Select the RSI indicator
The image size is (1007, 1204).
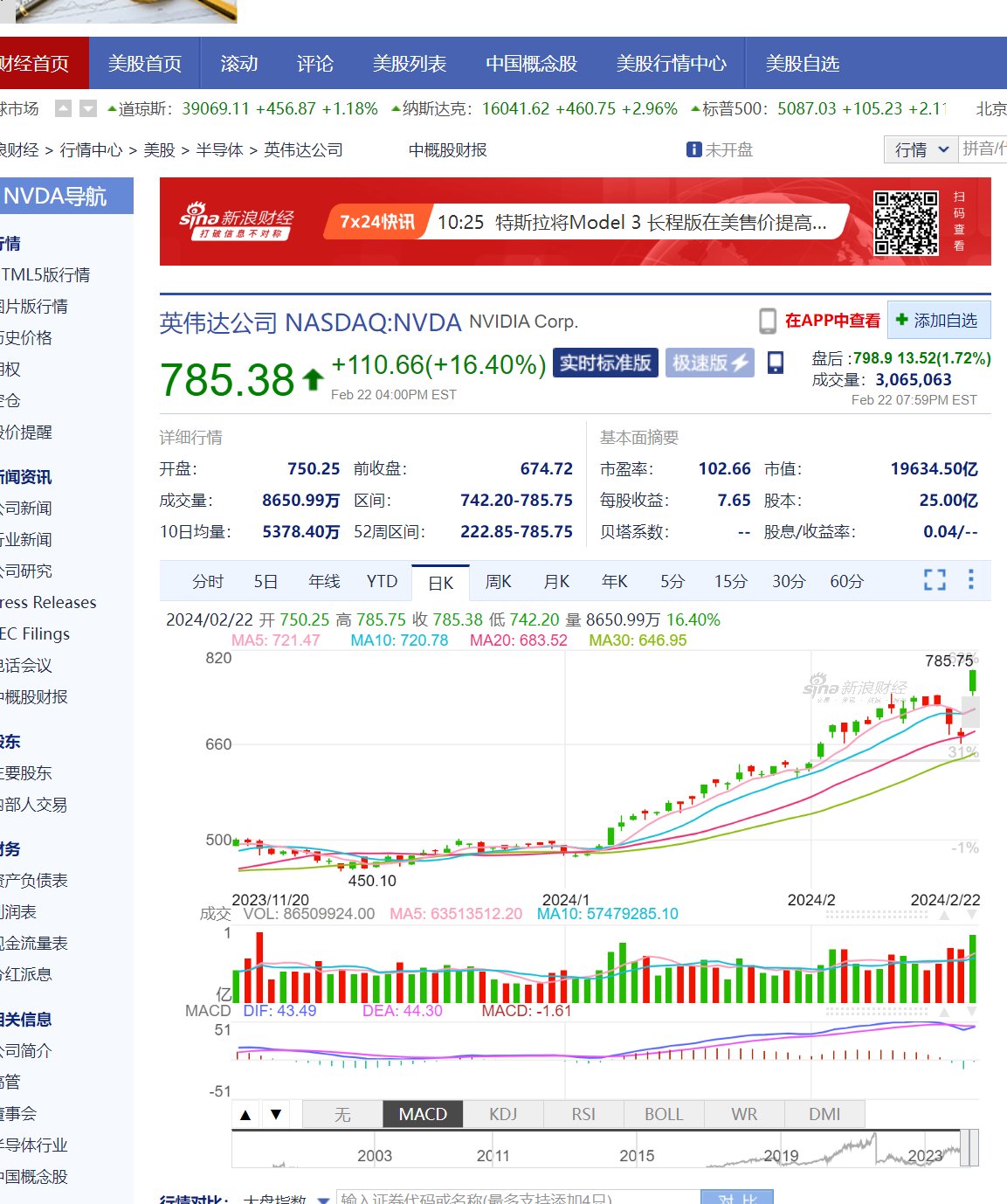click(x=583, y=1114)
